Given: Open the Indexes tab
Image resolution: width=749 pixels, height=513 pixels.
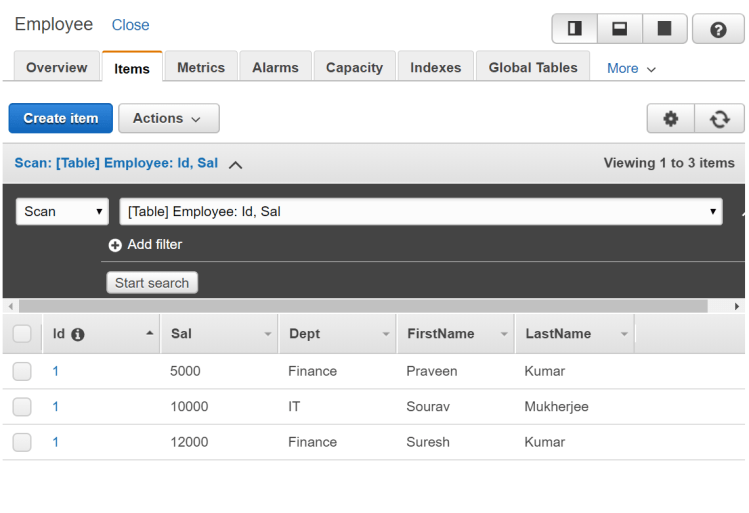Looking at the screenshot, I should (435, 68).
